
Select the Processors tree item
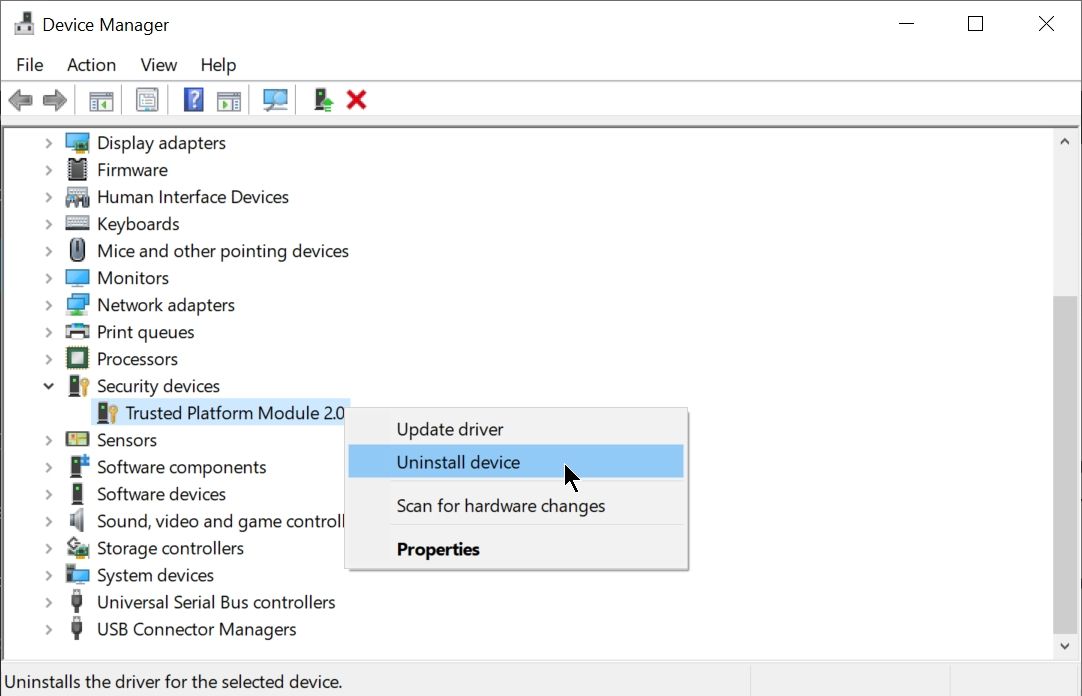click(137, 359)
